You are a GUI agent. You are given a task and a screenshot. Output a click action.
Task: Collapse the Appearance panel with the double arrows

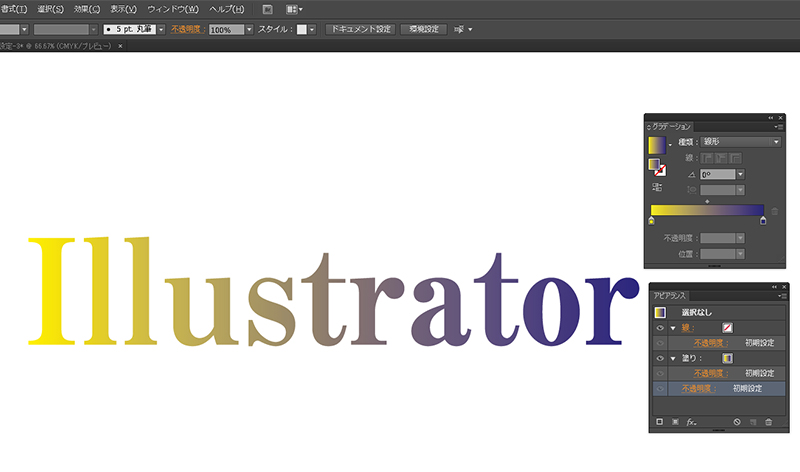click(774, 287)
